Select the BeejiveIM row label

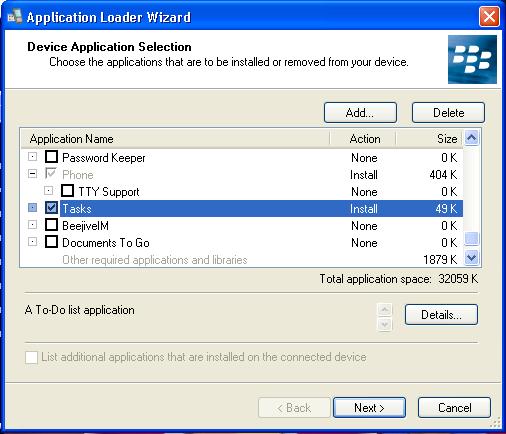tap(85, 226)
